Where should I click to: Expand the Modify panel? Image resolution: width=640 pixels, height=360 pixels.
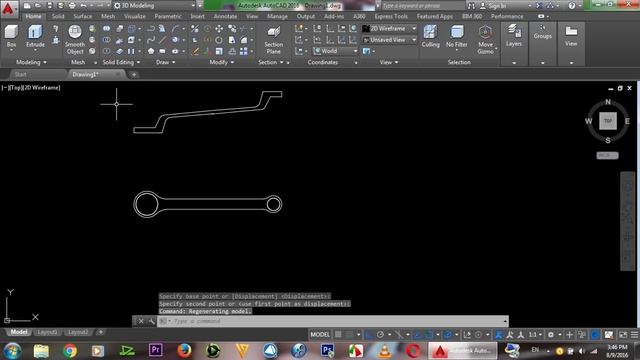pyautogui.click(x=222, y=62)
